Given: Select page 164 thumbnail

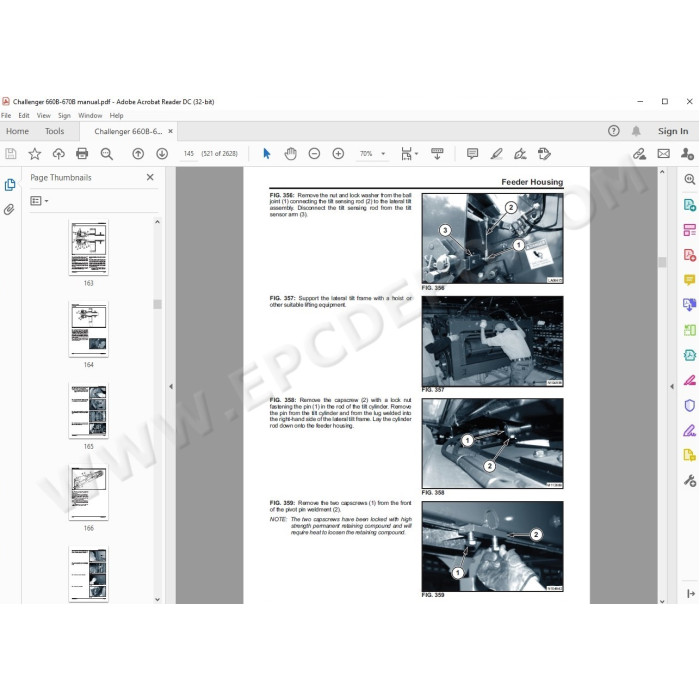Looking at the screenshot, I should coord(88,329).
